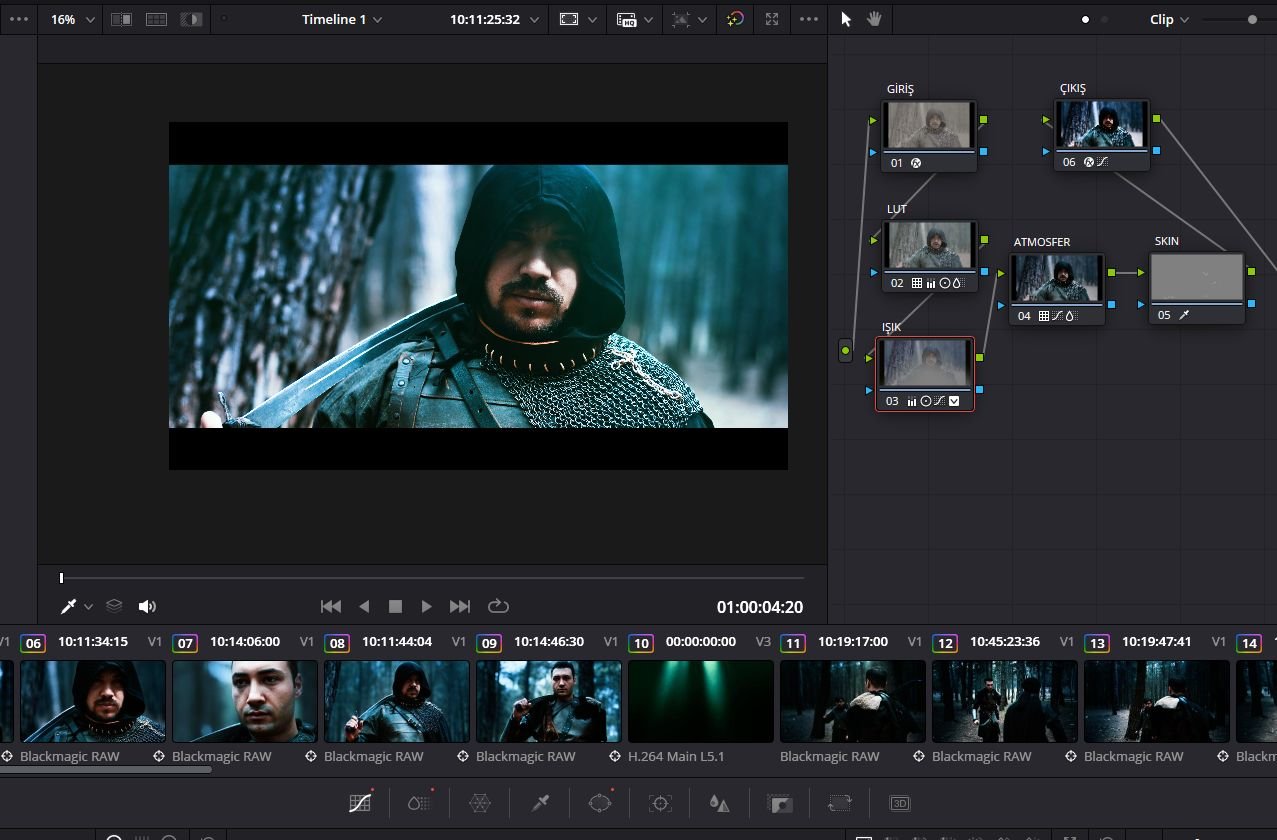1277x840 pixels.
Task: Select the ATMOSFER node 04
Action: pyautogui.click(x=1057, y=289)
